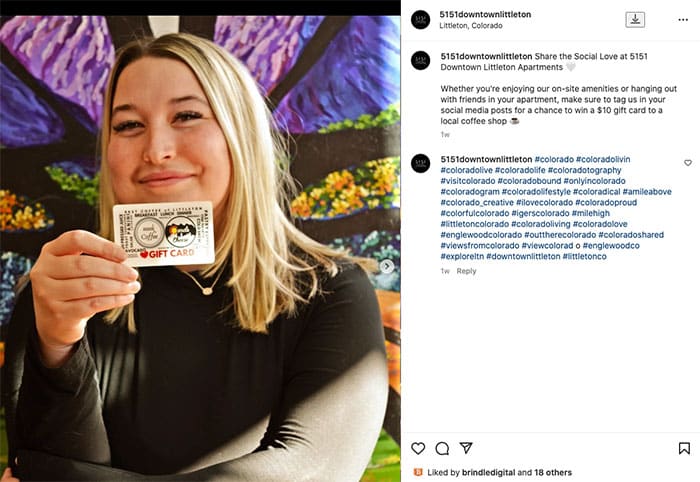Reply to the hashtag comment
The width and height of the screenshot is (700, 482).
[466, 271]
